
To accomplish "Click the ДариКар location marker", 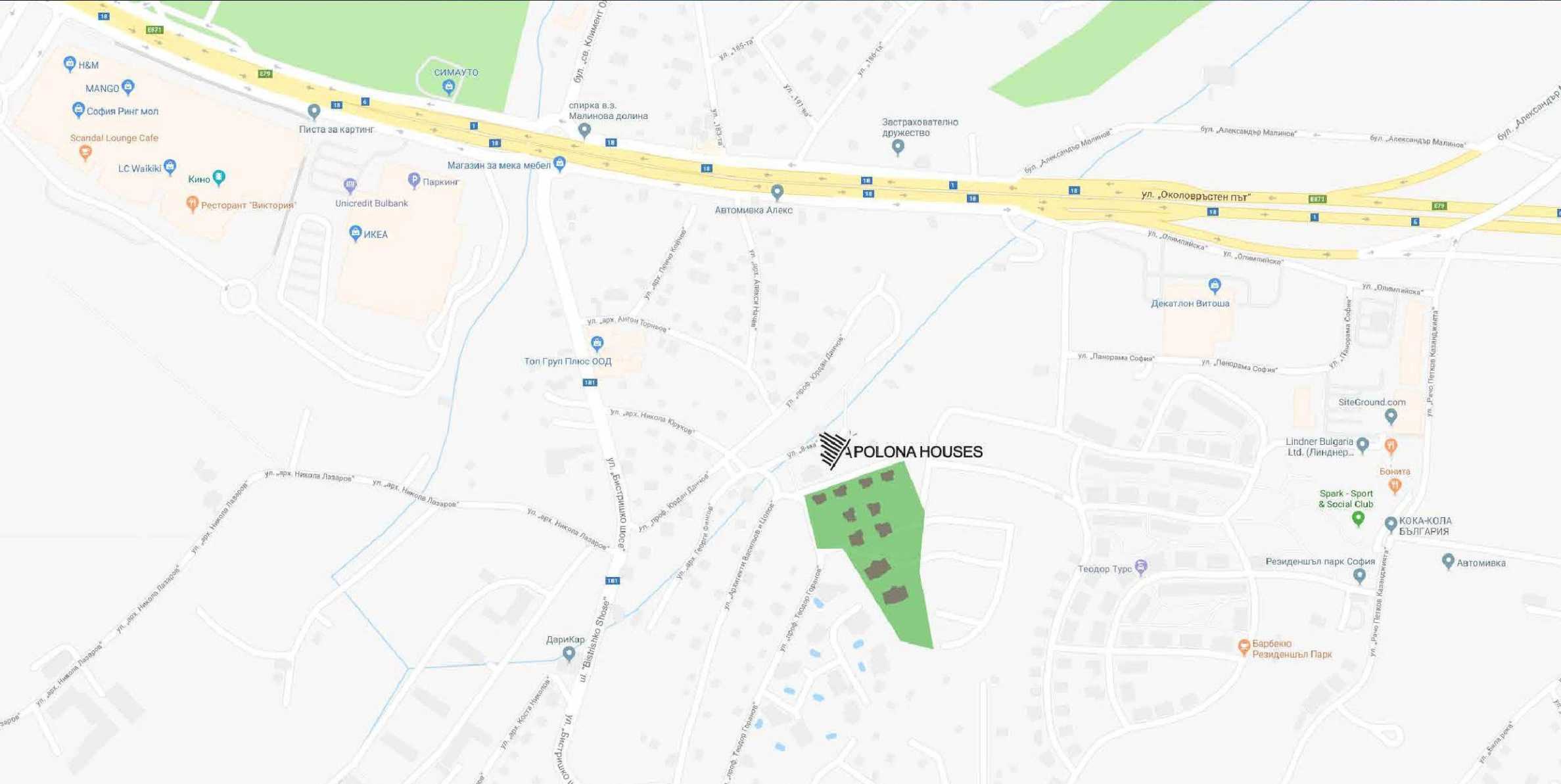I will click(x=569, y=653).
